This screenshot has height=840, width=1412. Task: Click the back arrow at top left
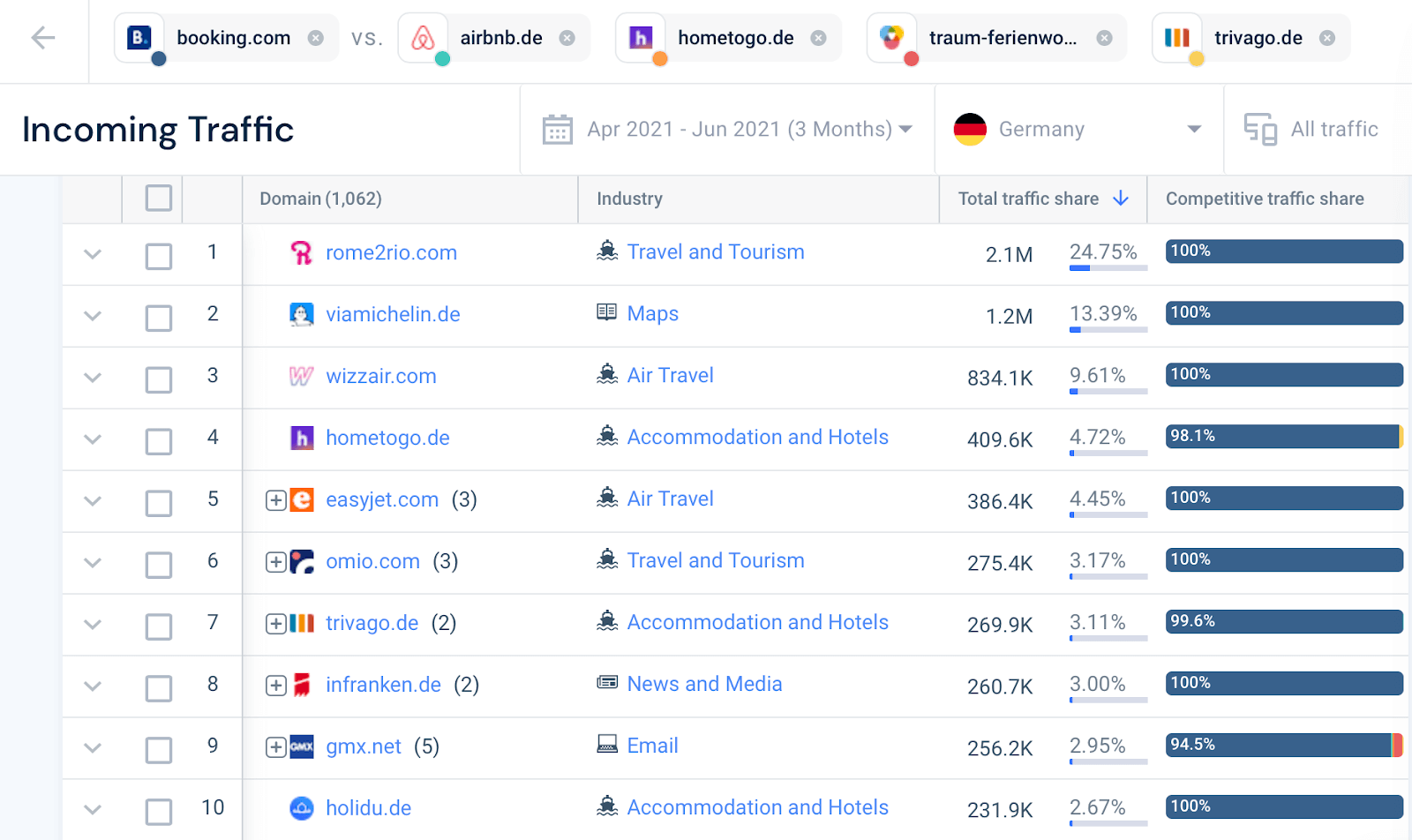[43, 37]
